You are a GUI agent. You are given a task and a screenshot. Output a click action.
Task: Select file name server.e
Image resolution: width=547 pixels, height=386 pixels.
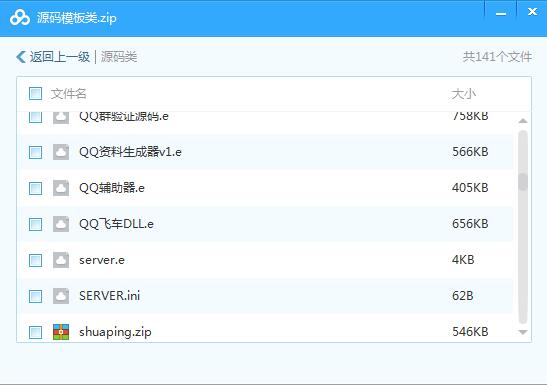coord(102,260)
